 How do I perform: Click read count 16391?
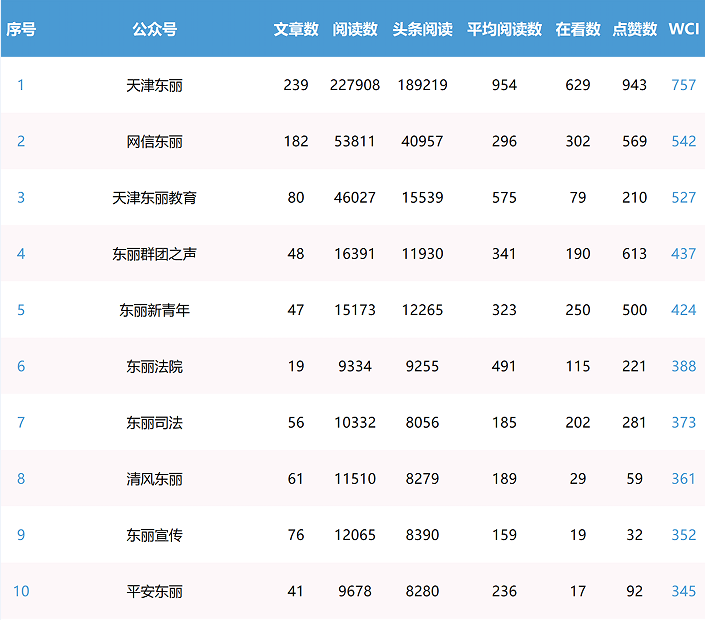355,254
